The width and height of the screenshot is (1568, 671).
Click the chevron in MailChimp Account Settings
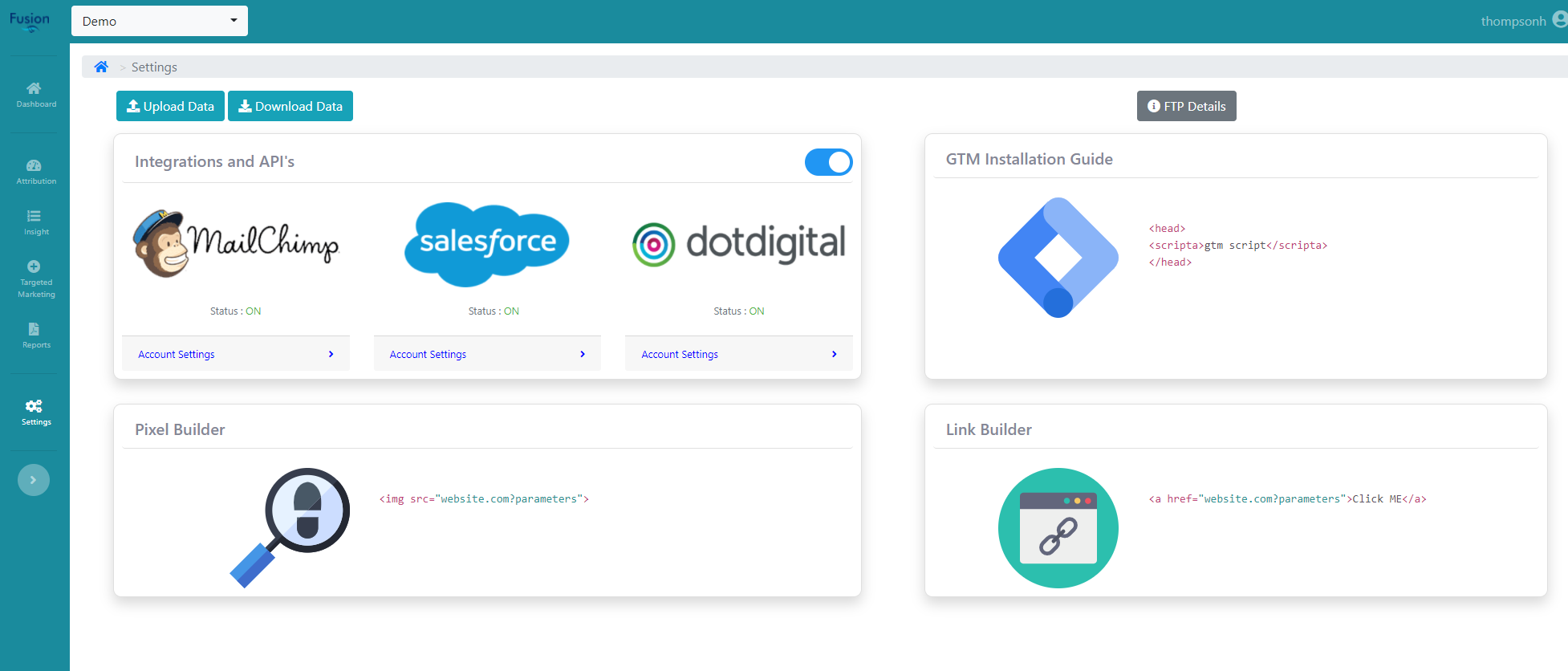click(x=331, y=354)
